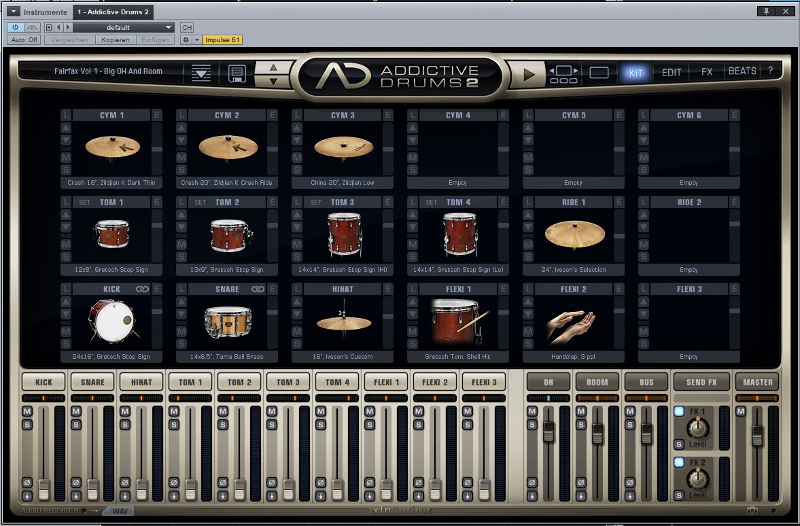The width and height of the screenshot is (800, 526).
Task: Click the pin window icon
Action: (x=766, y=11)
